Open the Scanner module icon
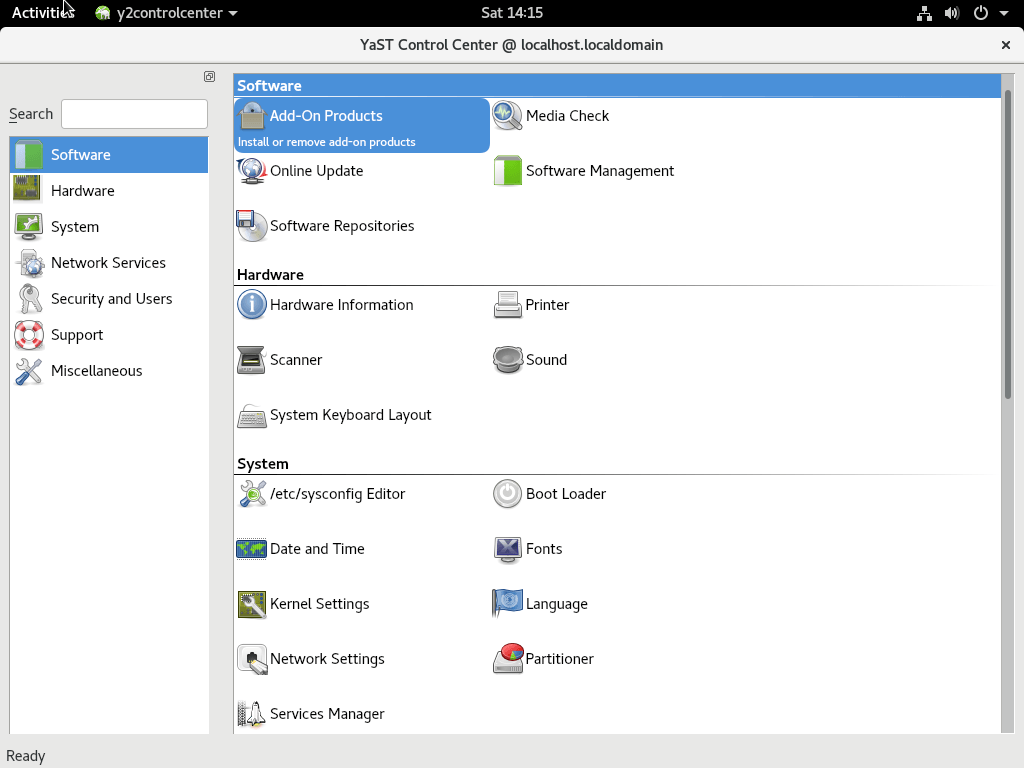This screenshot has width=1024, height=768. (x=251, y=360)
